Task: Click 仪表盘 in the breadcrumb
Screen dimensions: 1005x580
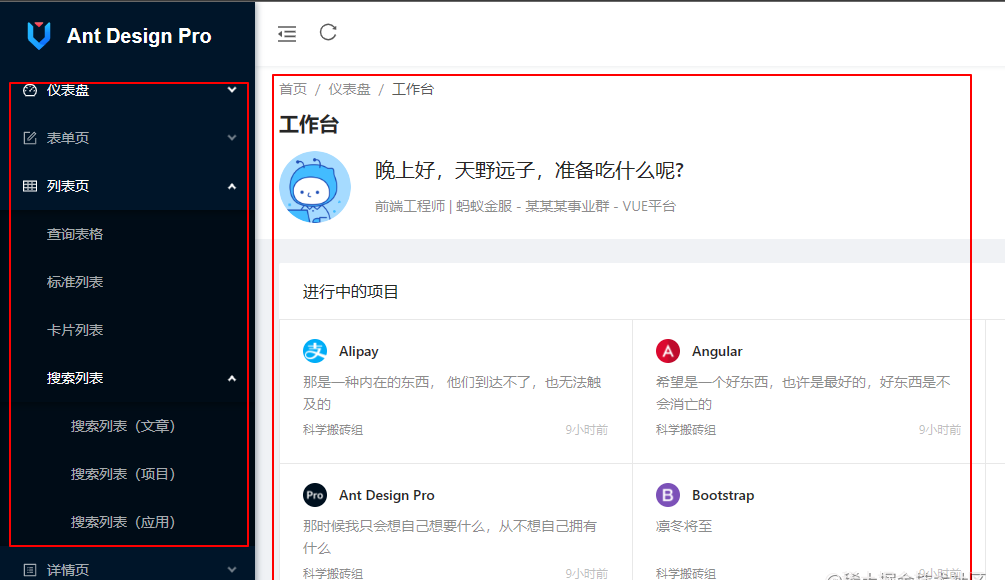Action: pyautogui.click(x=349, y=89)
